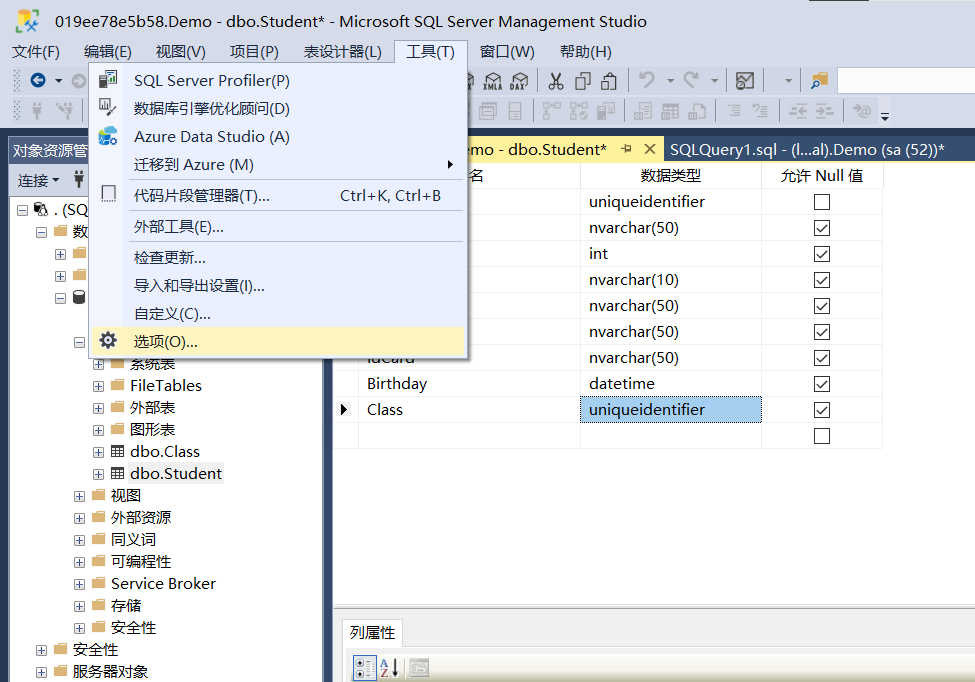Uncheck Allow Null for the Class row

(x=821, y=410)
